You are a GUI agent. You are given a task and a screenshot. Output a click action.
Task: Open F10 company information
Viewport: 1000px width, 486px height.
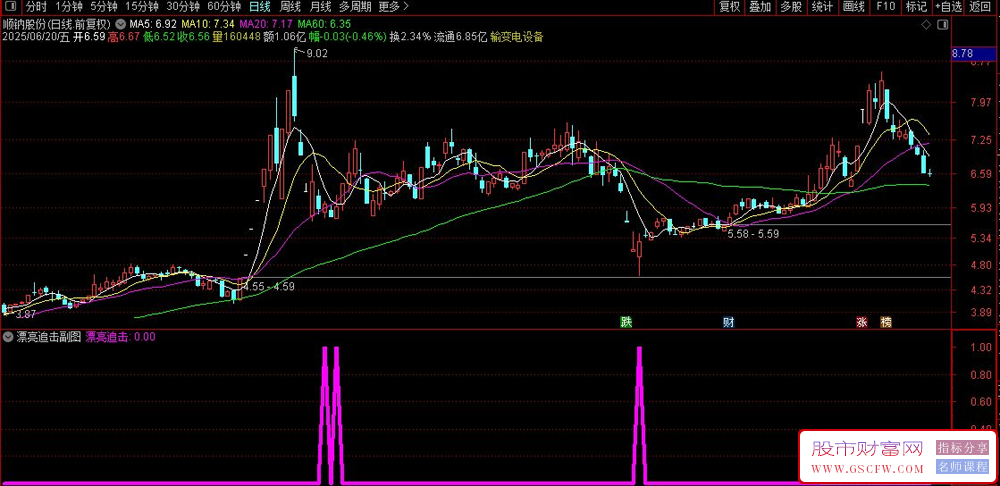click(885, 6)
